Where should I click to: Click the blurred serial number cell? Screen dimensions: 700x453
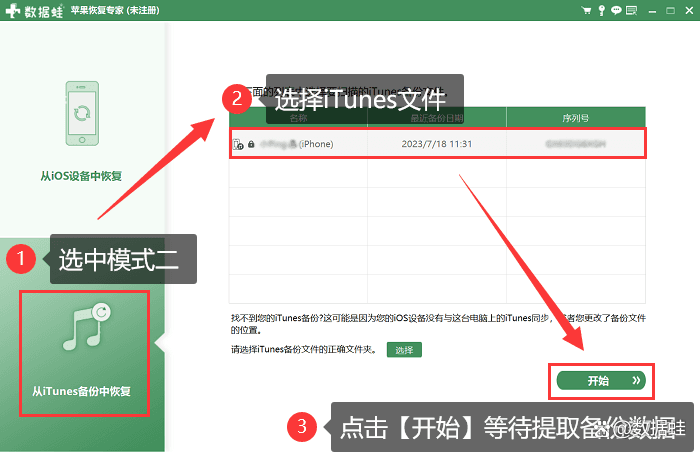(576, 144)
